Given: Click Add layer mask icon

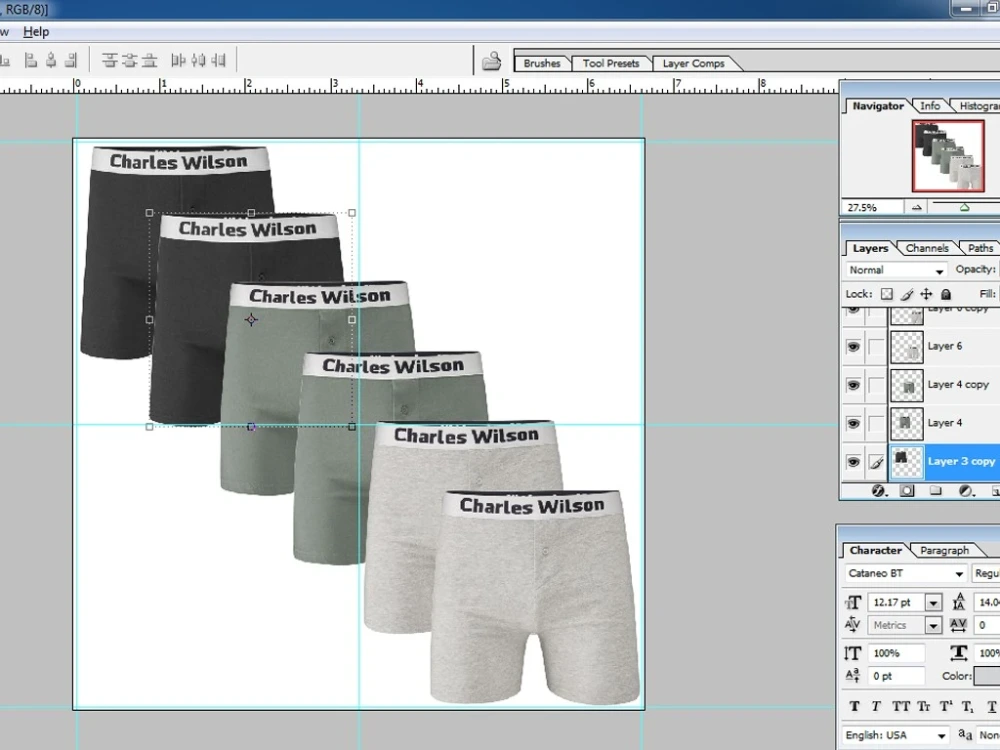Looking at the screenshot, I should pyautogui.click(x=907, y=490).
